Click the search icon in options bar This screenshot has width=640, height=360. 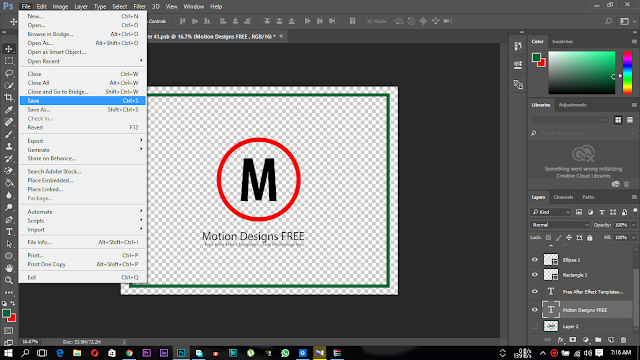click(x=609, y=21)
